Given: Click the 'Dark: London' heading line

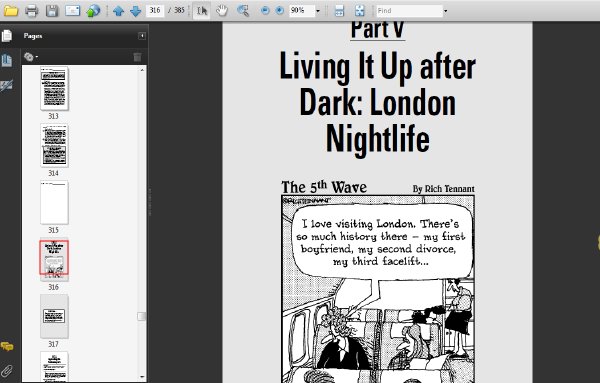Looking at the screenshot, I should click(x=378, y=103).
